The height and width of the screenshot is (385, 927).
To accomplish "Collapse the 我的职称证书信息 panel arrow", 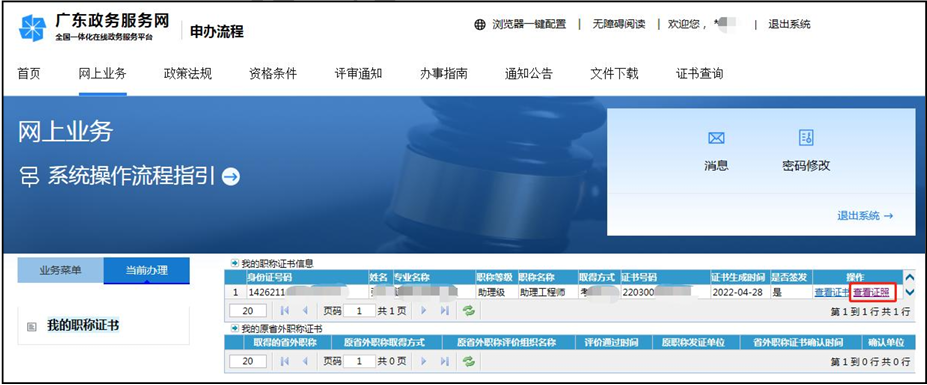I will point(235,264).
